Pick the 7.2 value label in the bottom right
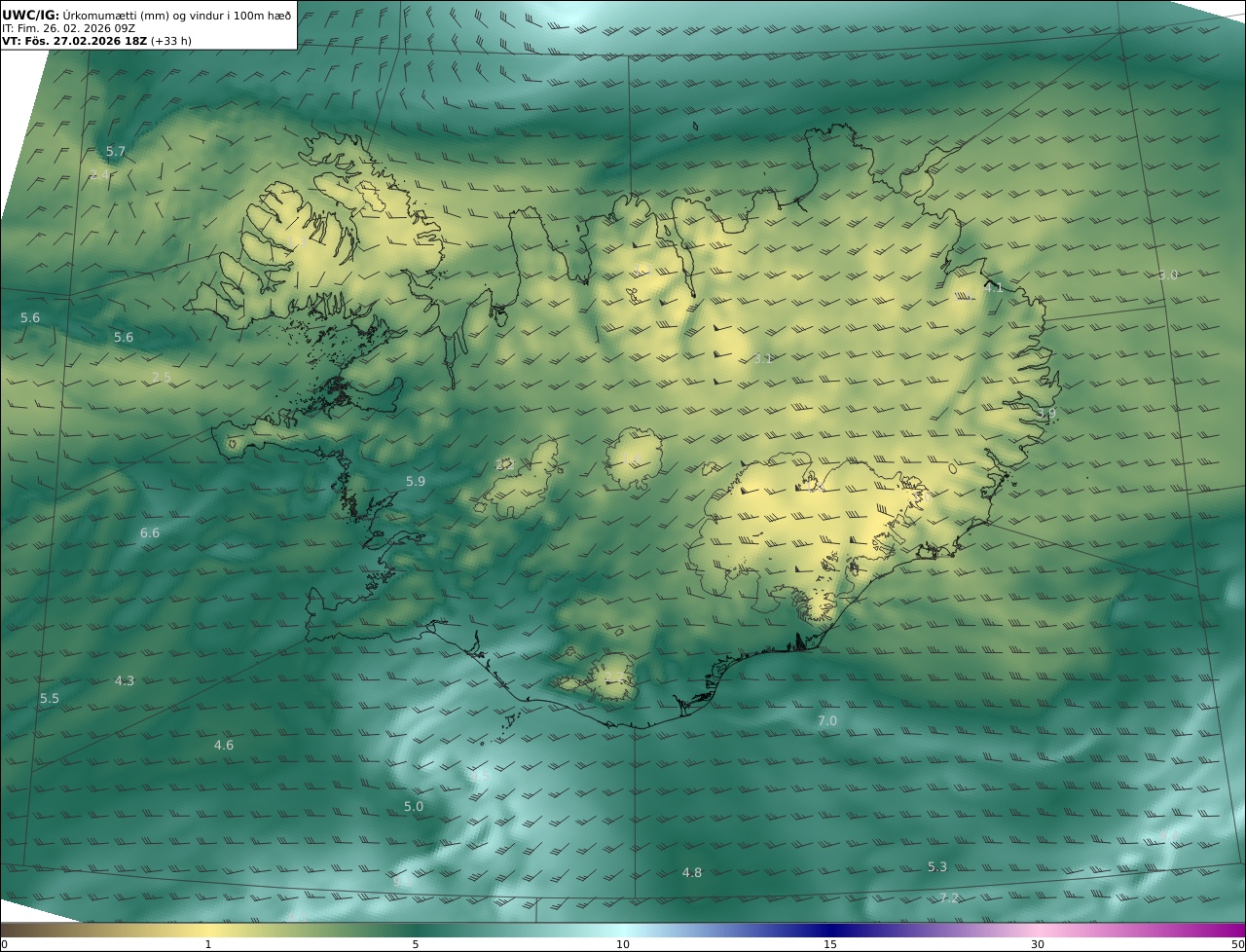 [949, 897]
